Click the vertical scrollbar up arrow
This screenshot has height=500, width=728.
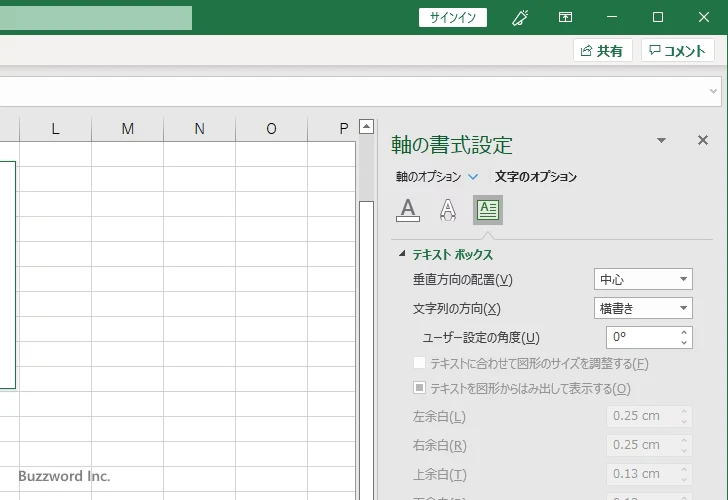coord(366,126)
